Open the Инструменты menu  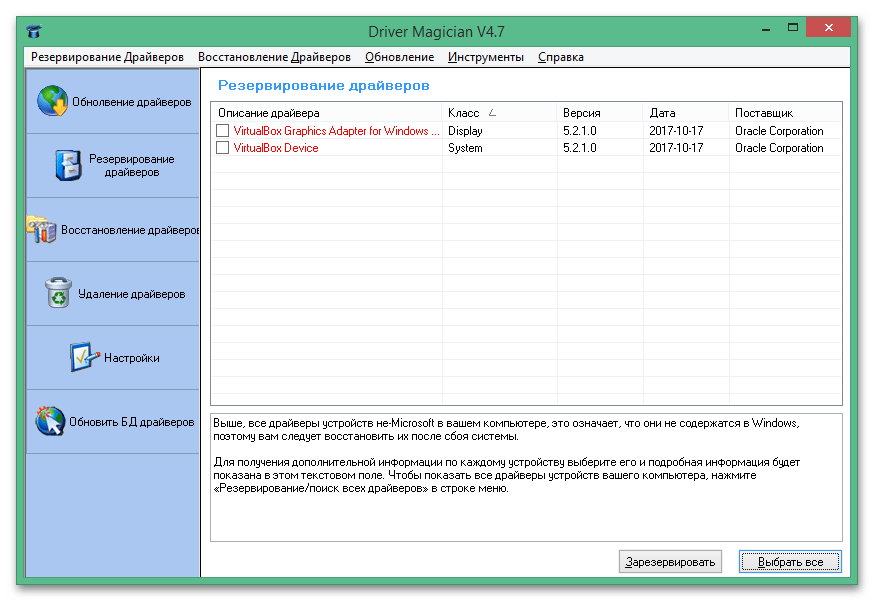coord(485,57)
